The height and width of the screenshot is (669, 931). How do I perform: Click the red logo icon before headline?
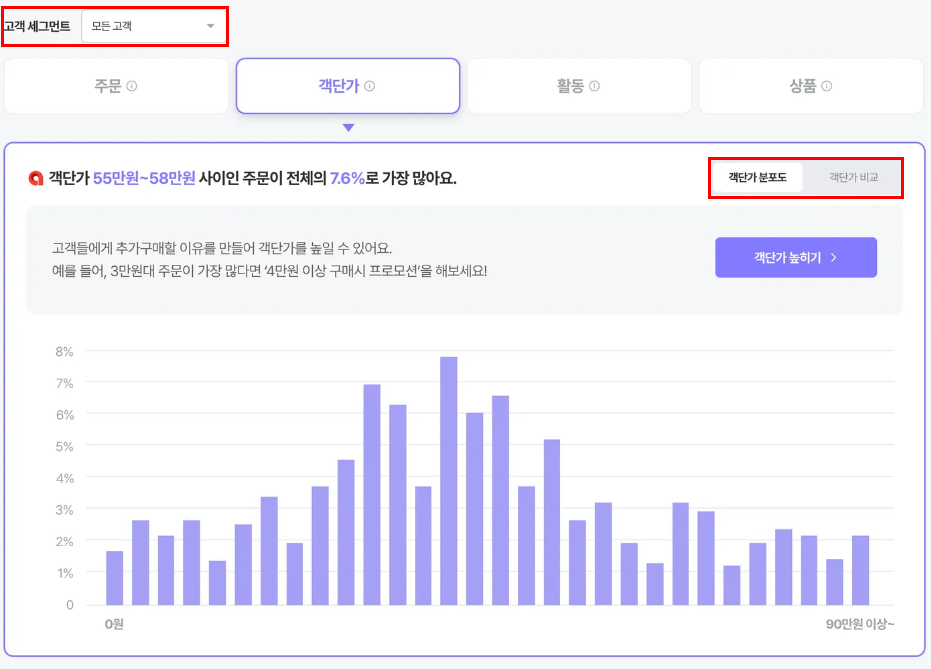pos(36,178)
